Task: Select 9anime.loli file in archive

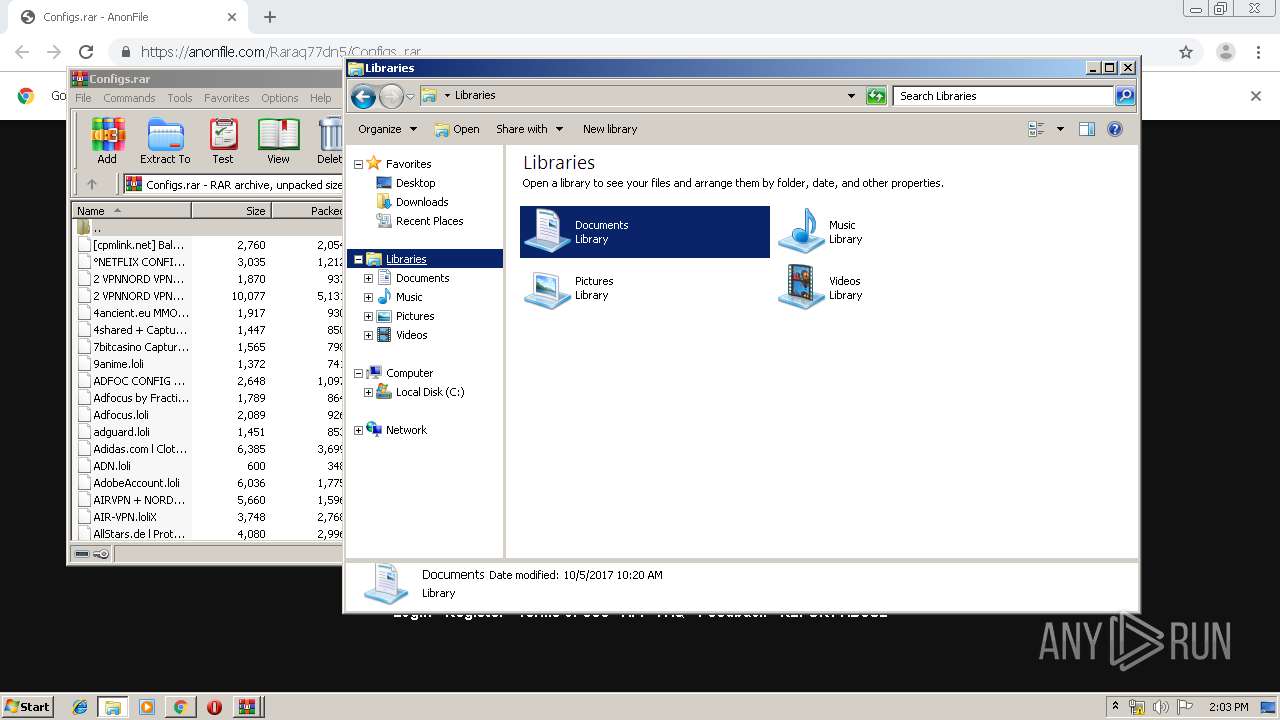Action: click(118, 364)
